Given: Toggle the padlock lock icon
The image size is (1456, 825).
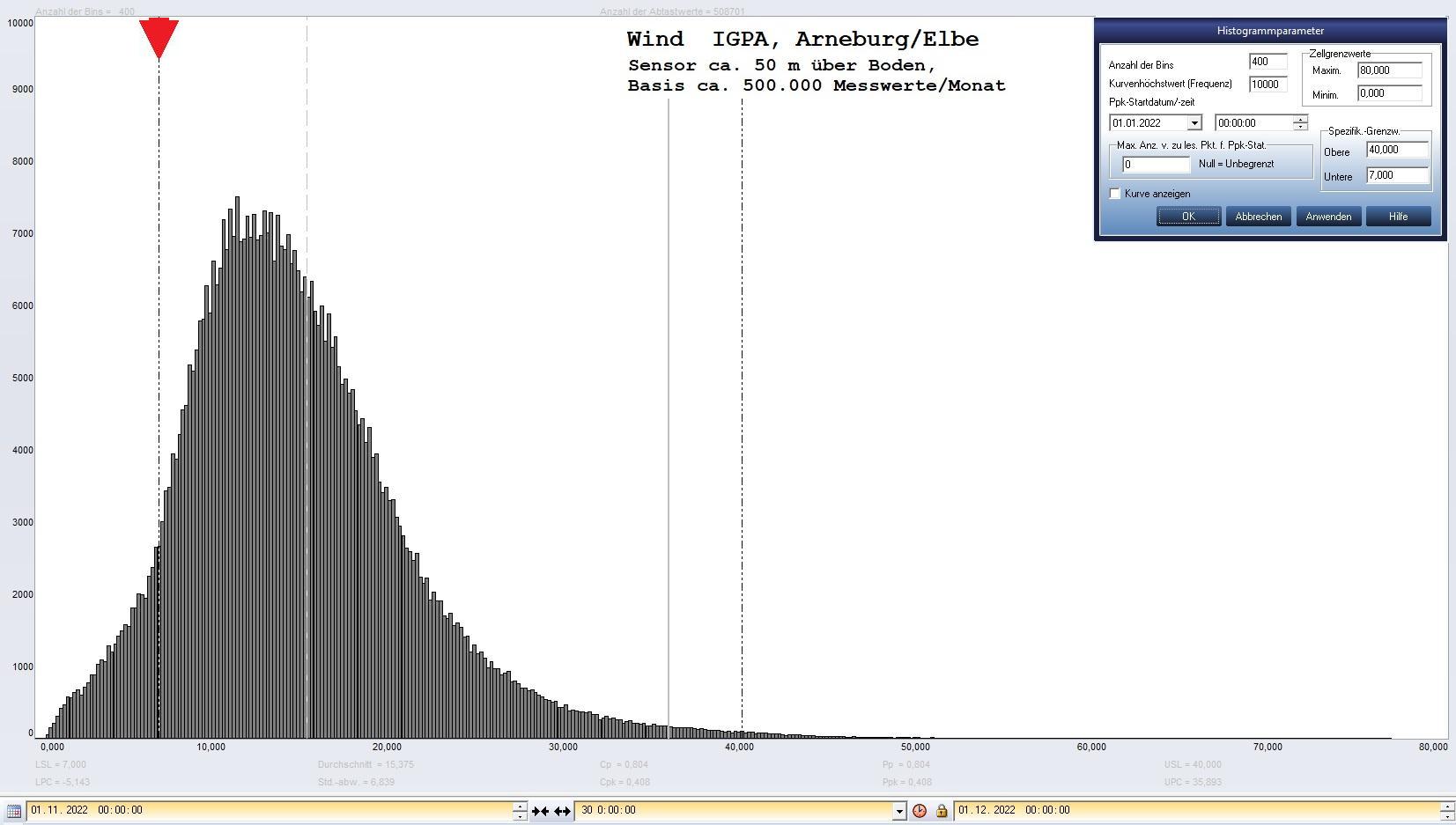Looking at the screenshot, I should (x=941, y=811).
